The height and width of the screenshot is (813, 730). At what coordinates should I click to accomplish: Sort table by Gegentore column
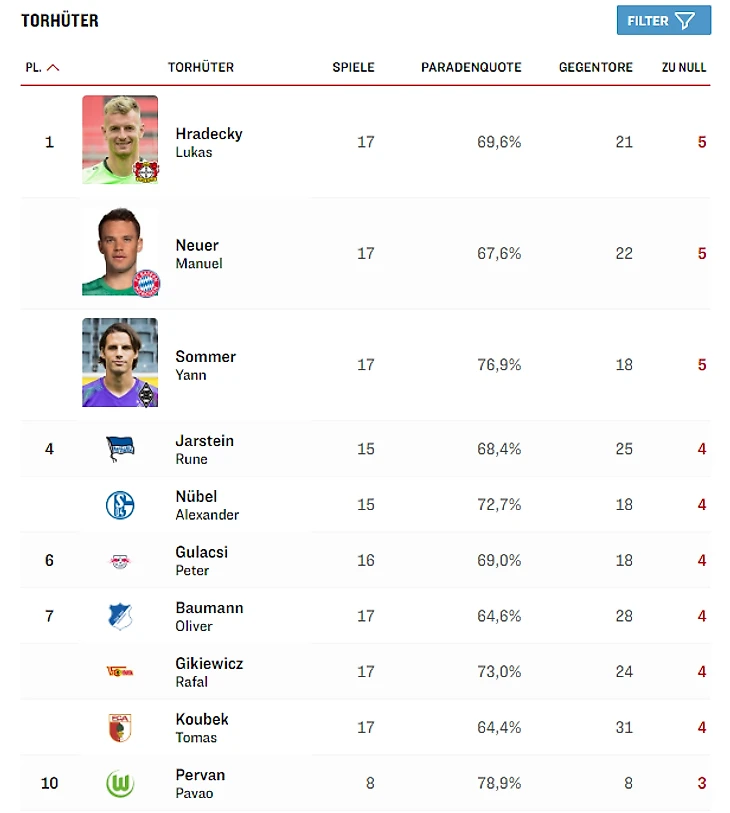596,67
